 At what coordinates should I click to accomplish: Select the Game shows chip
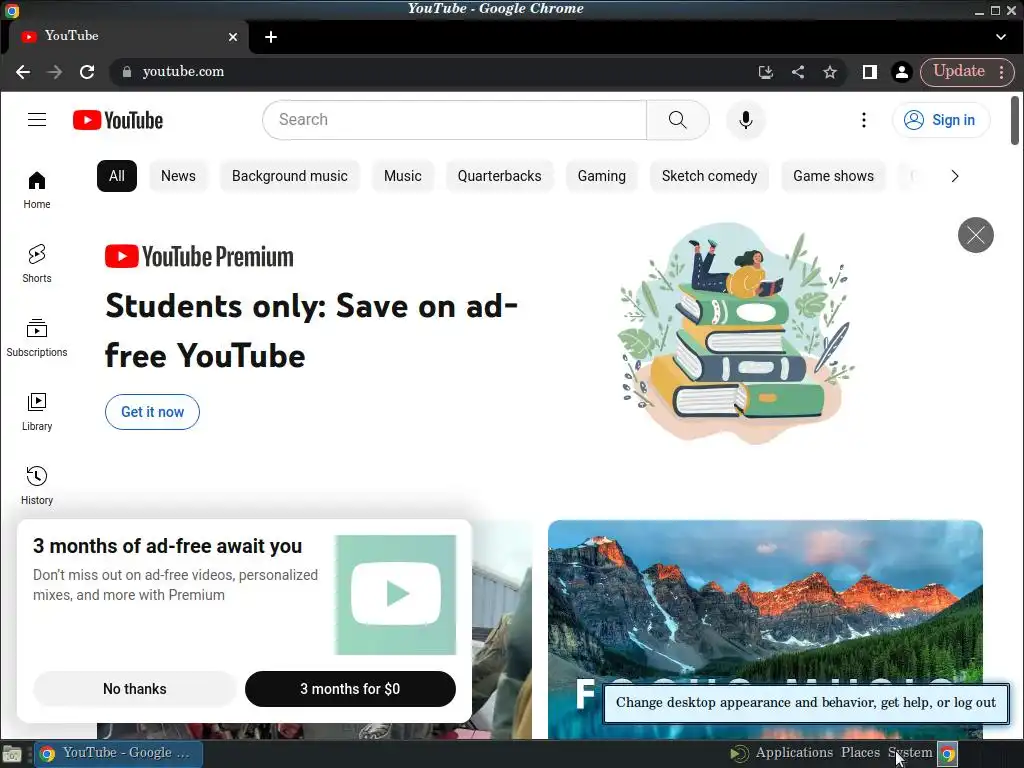833,176
